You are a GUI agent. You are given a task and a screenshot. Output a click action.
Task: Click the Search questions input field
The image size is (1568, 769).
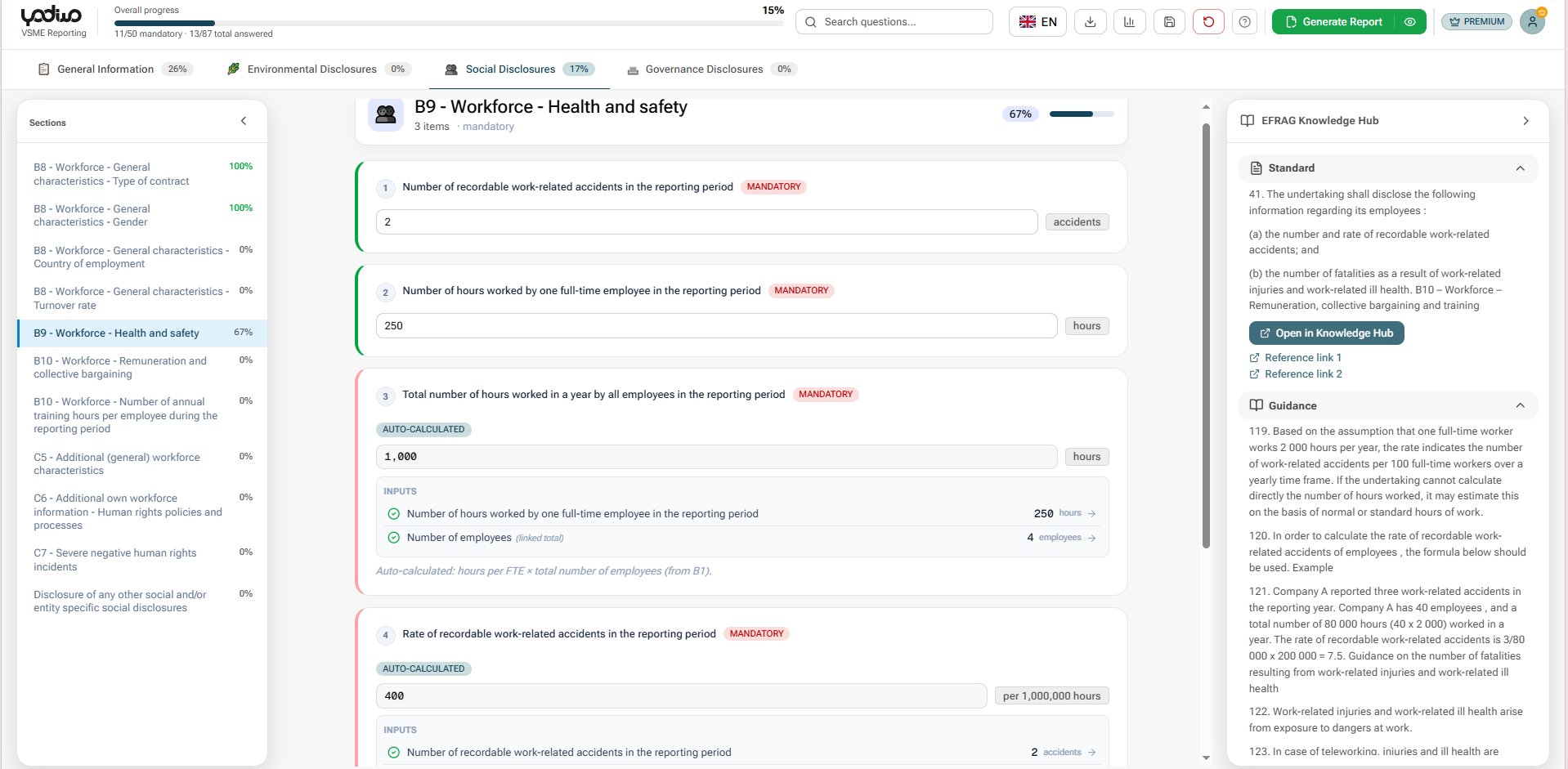(x=894, y=22)
